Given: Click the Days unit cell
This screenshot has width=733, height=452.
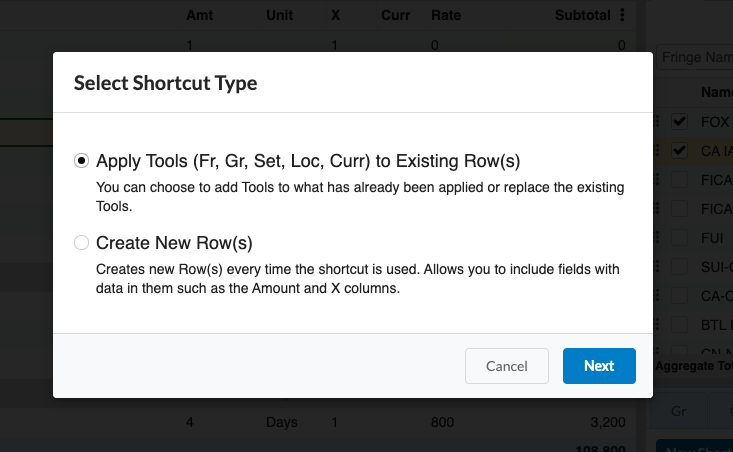Looking at the screenshot, I should [281, 422].
